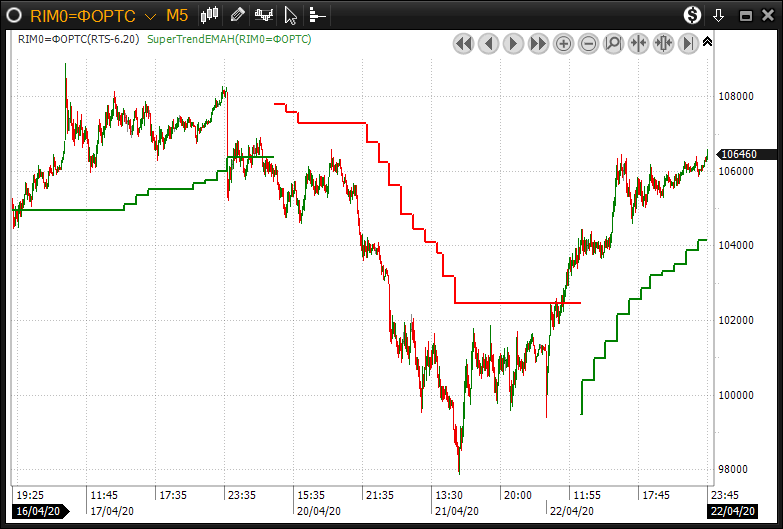Step chart one bar forward
Screen dimensions: 783x529
tap(513, 43)
